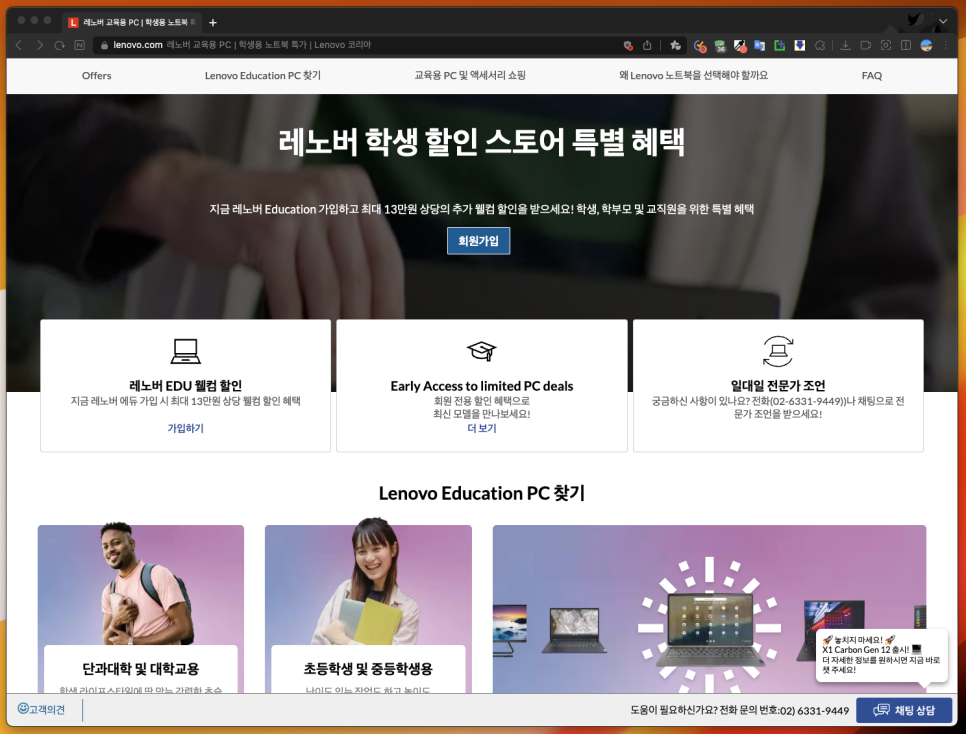Toggle the browser side panel
The image size is (966, 734).
pos(906,46)
